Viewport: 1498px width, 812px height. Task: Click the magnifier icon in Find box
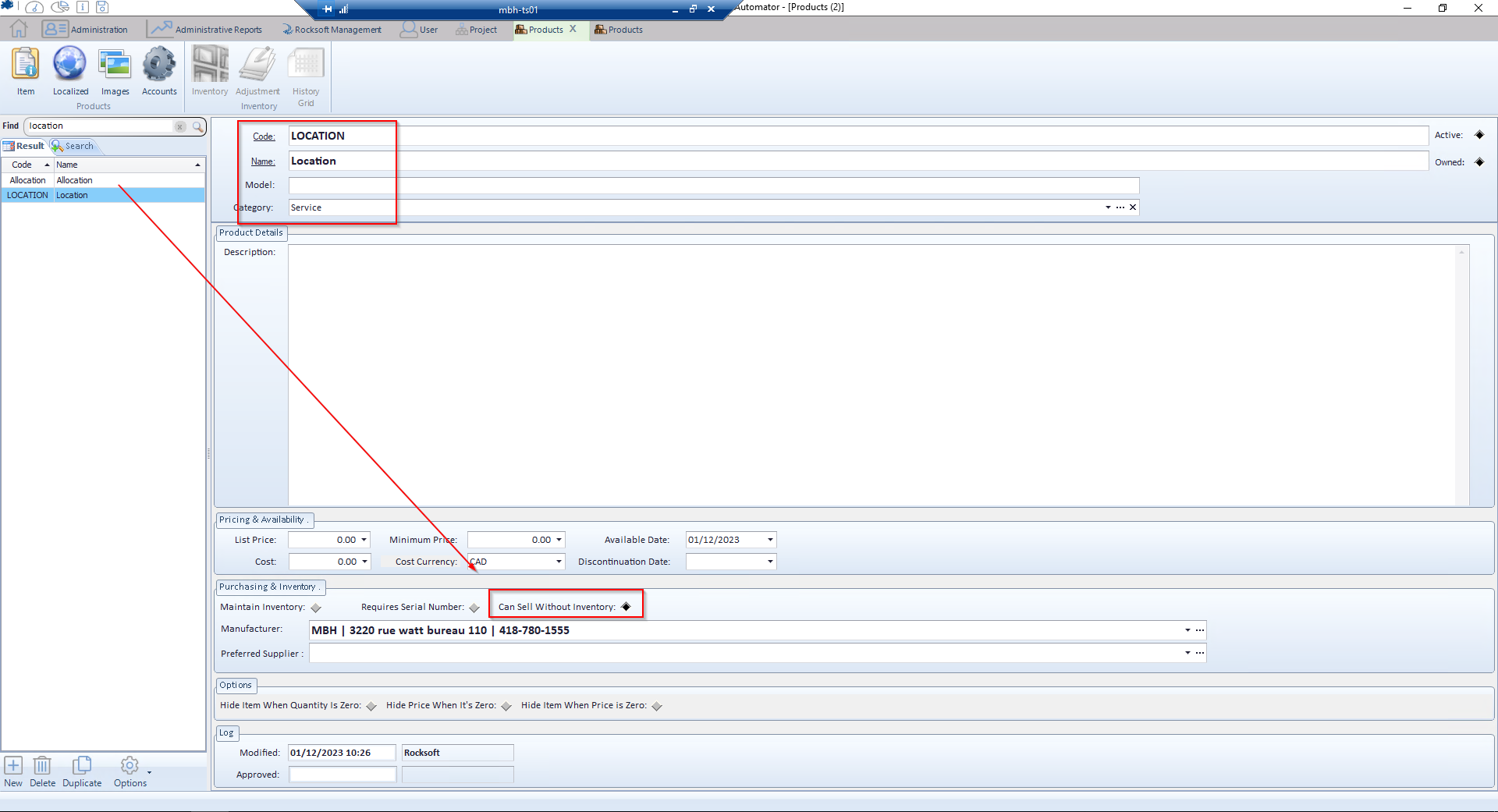197,126
